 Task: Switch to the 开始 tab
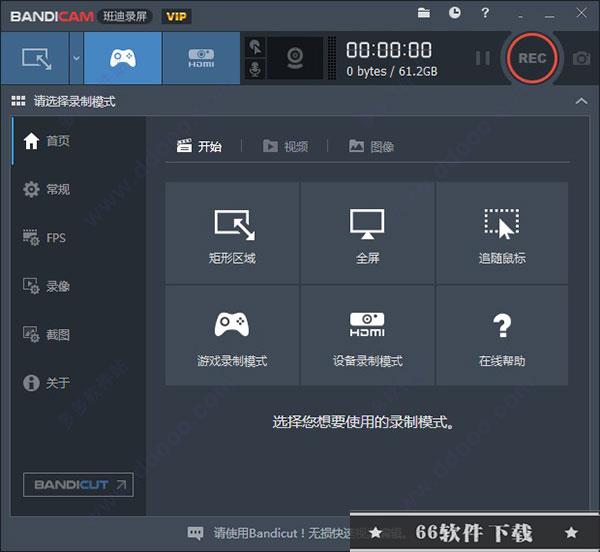click(199, 146)
